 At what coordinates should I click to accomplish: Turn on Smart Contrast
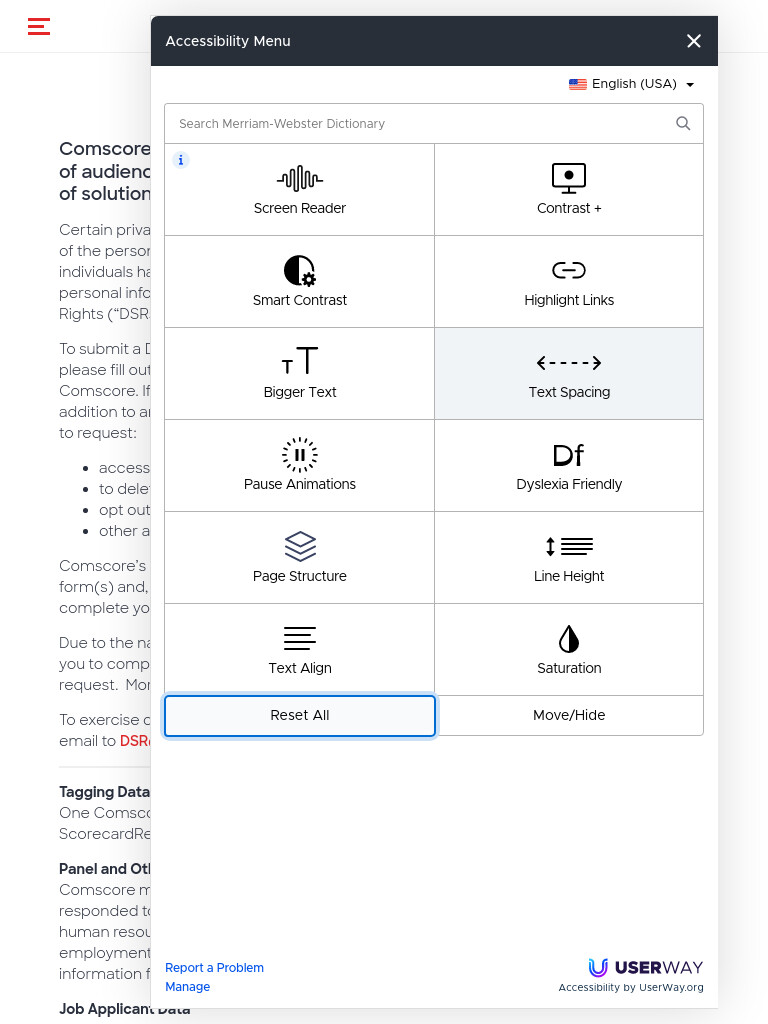(x=300, y=281)
